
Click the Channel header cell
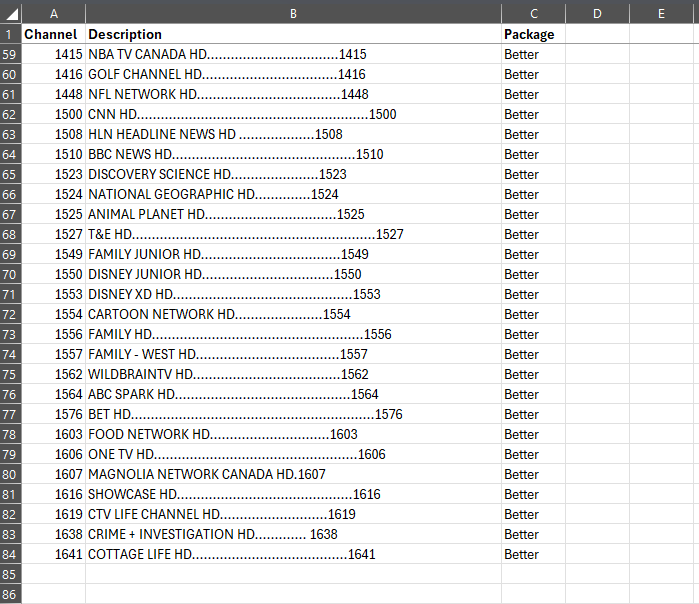(x=53, y=34)
